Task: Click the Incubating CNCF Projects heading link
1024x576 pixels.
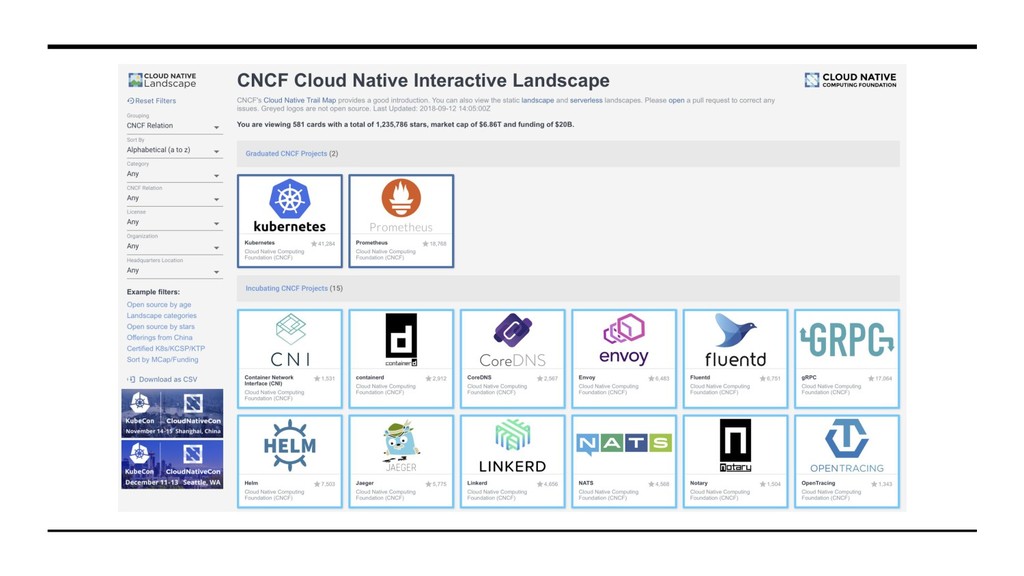Action: click(287, 288)
